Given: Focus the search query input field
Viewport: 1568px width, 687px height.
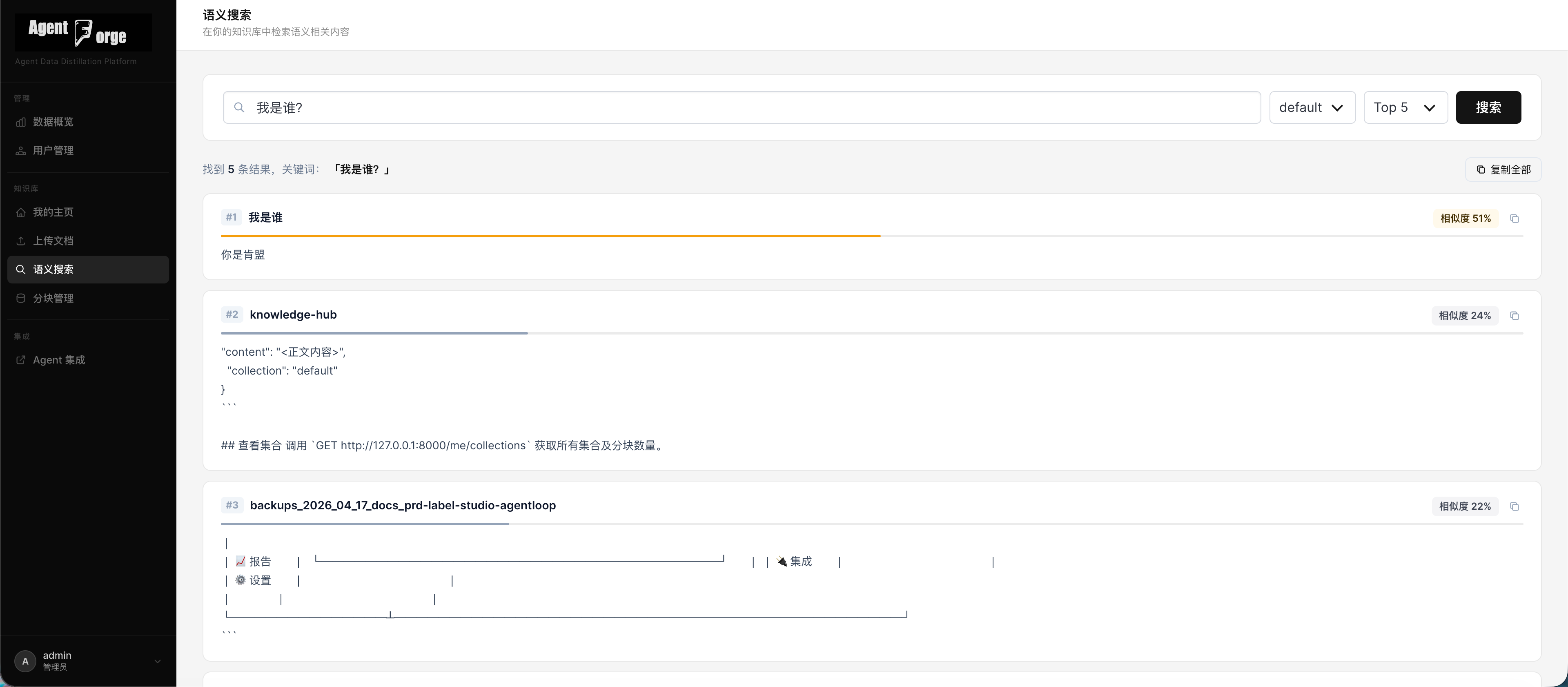Looking at the screenshot, I should 742,107.
